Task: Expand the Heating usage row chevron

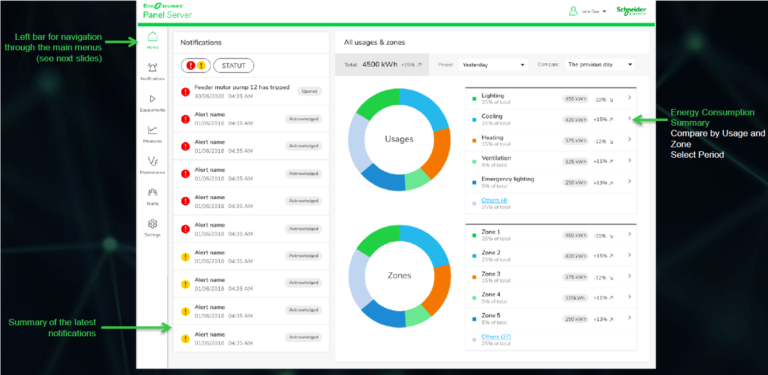Action: coord(629,140)
